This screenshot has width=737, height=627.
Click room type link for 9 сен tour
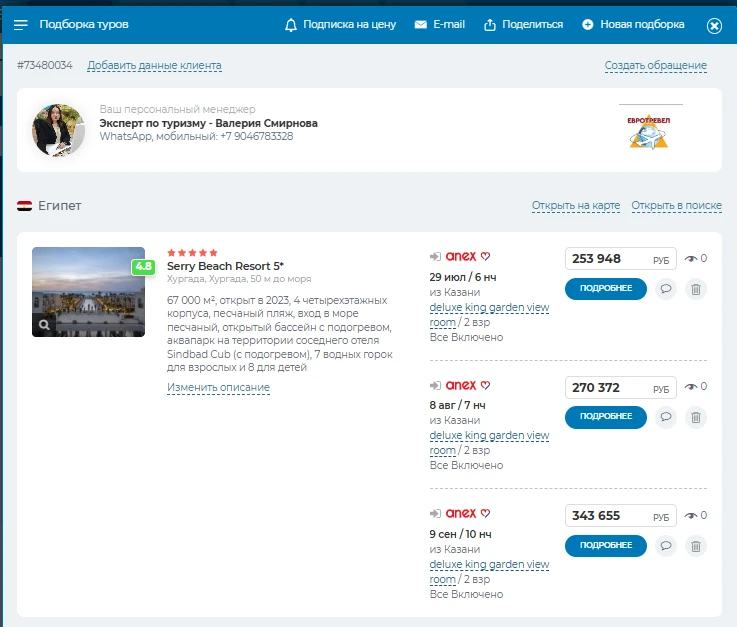click(x=489, y=572)
